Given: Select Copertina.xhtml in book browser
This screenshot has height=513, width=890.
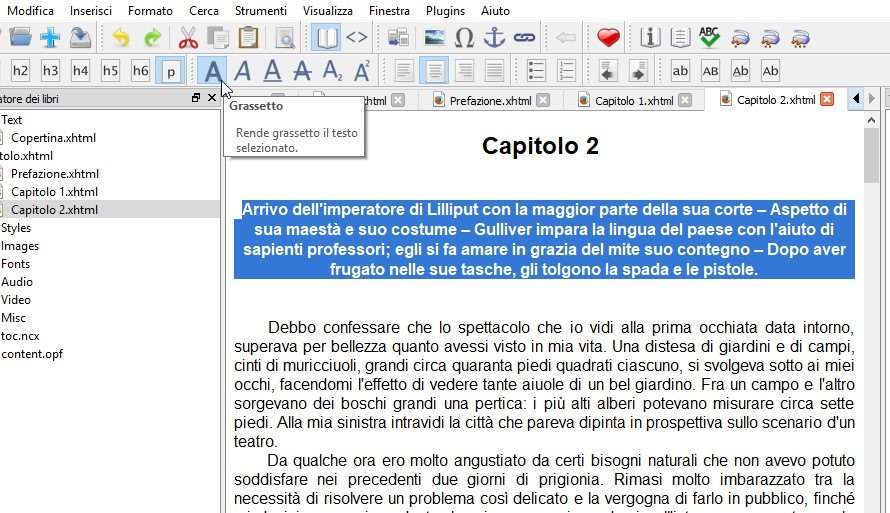Looking at the screenshot, I should tap(53, 138).
